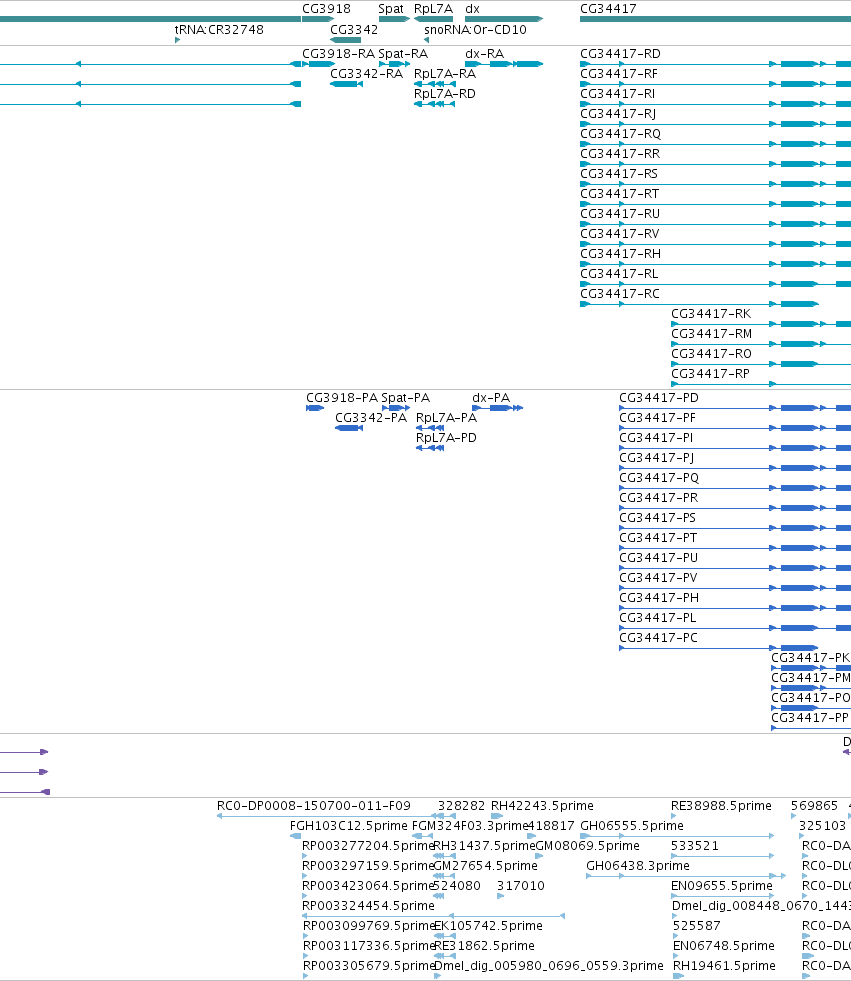
Task: Click protein RpL7A-PD label
Action: [x=446, y=438]
